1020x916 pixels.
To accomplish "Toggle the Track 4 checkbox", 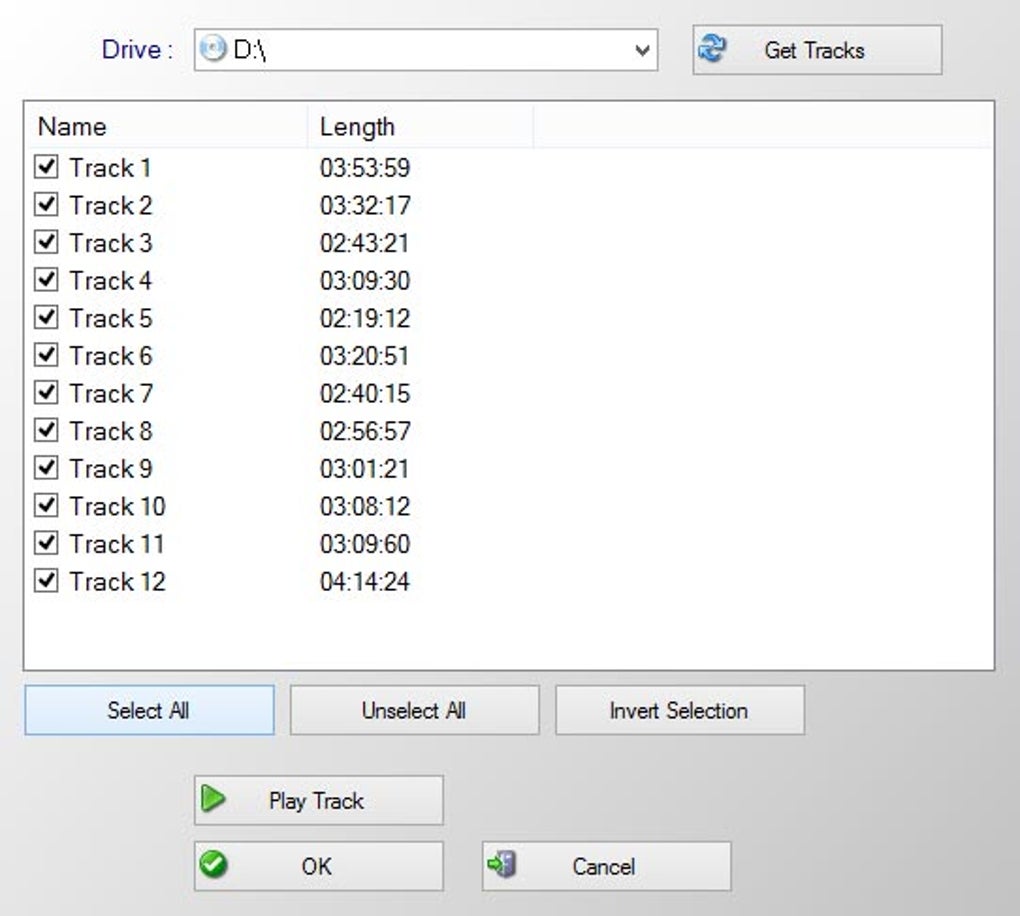I will tap(46, 280).
